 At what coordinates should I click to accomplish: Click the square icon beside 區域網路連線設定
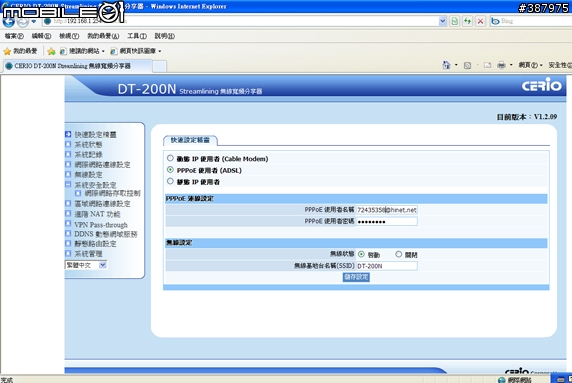pos(68,203)
